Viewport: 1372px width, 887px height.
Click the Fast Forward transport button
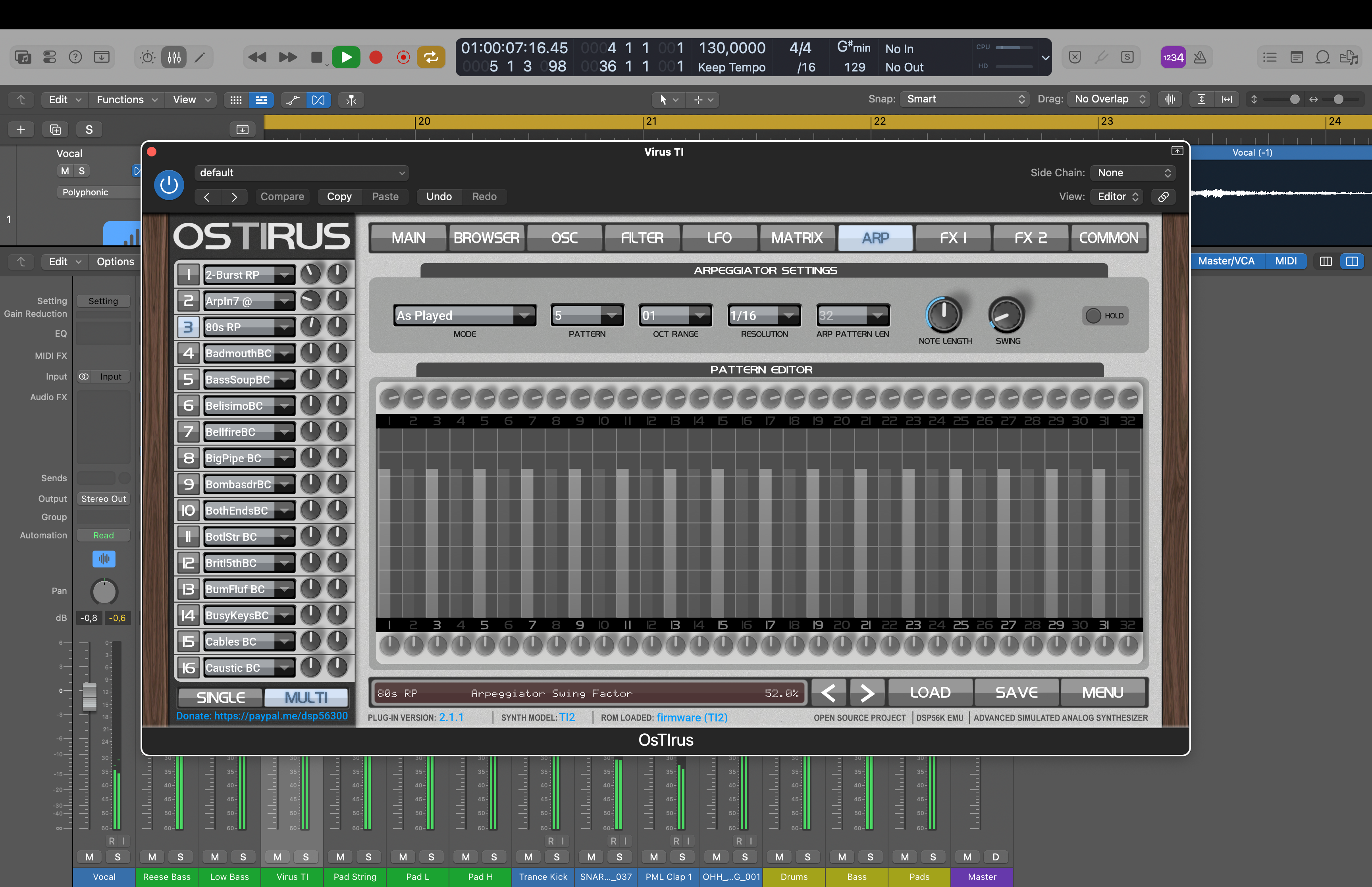point(287,57)
